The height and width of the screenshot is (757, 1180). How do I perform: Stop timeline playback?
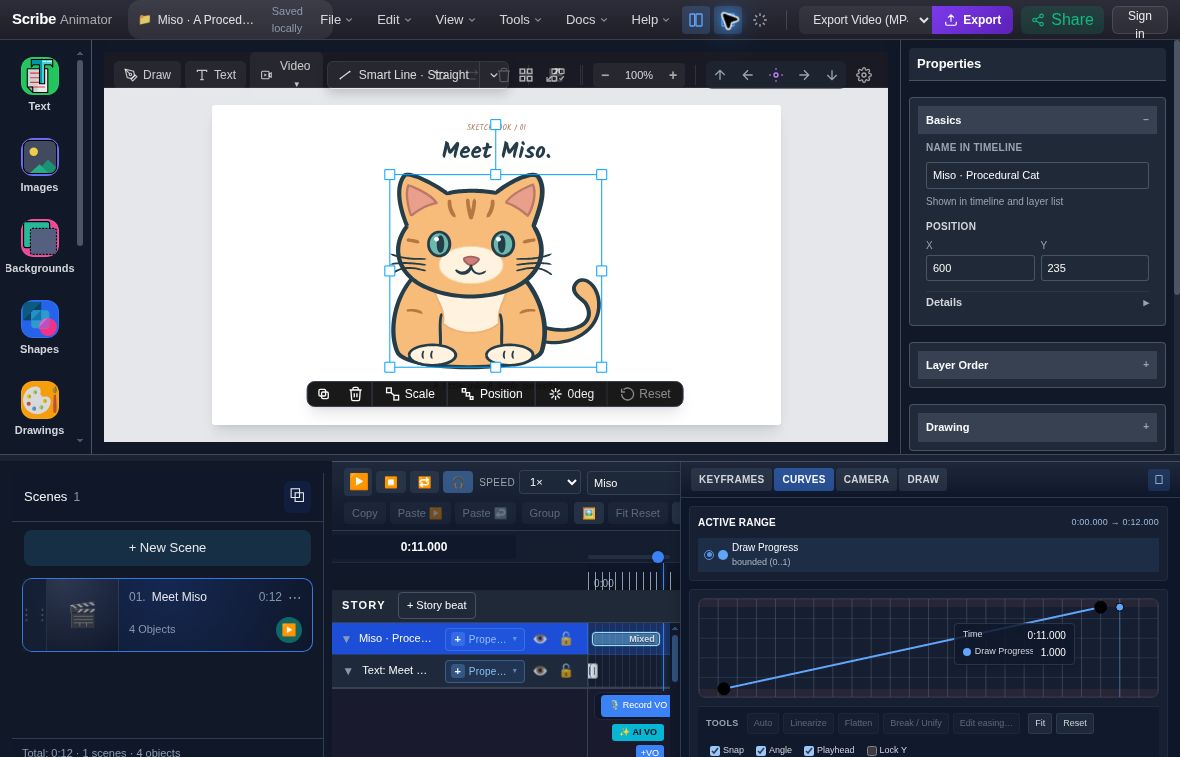391,482
